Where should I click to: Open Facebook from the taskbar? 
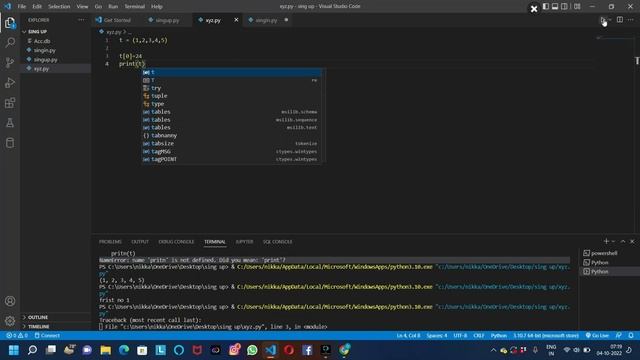point(307,350)
